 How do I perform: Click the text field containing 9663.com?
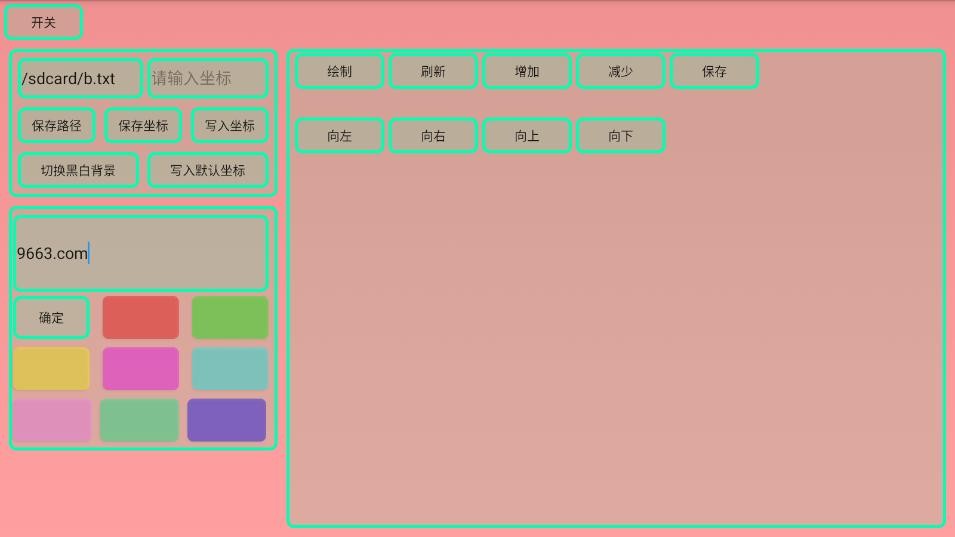tap(141, 253)
